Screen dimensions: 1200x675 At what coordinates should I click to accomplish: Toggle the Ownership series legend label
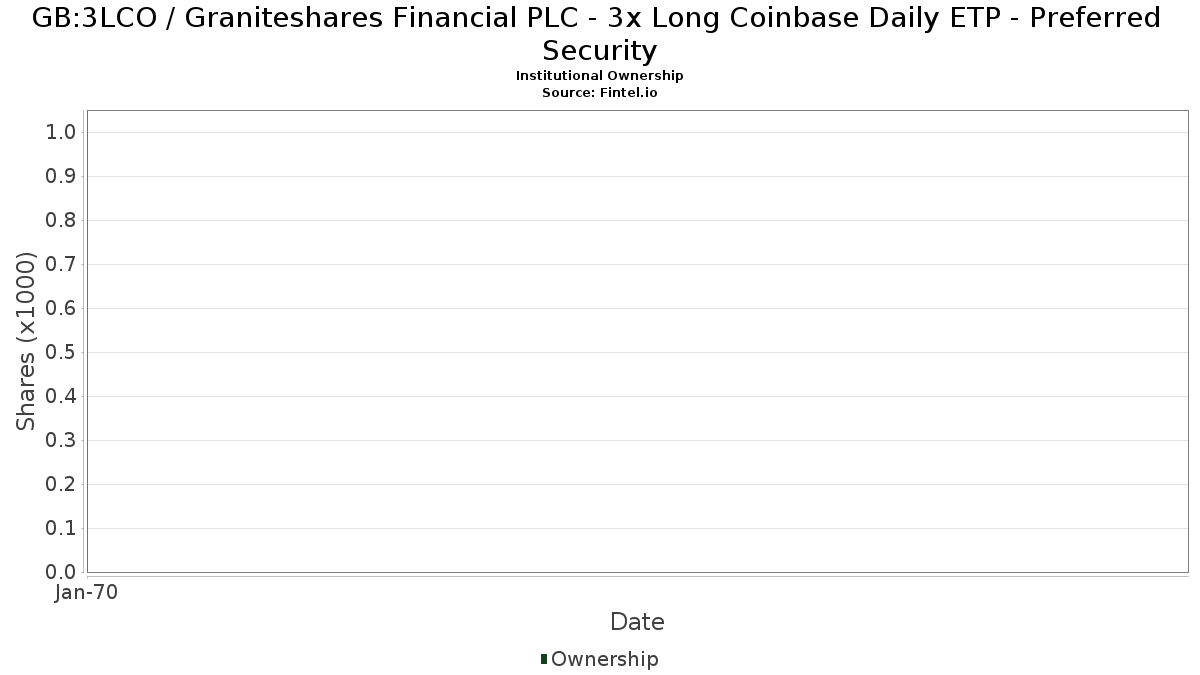pos(604,659)
